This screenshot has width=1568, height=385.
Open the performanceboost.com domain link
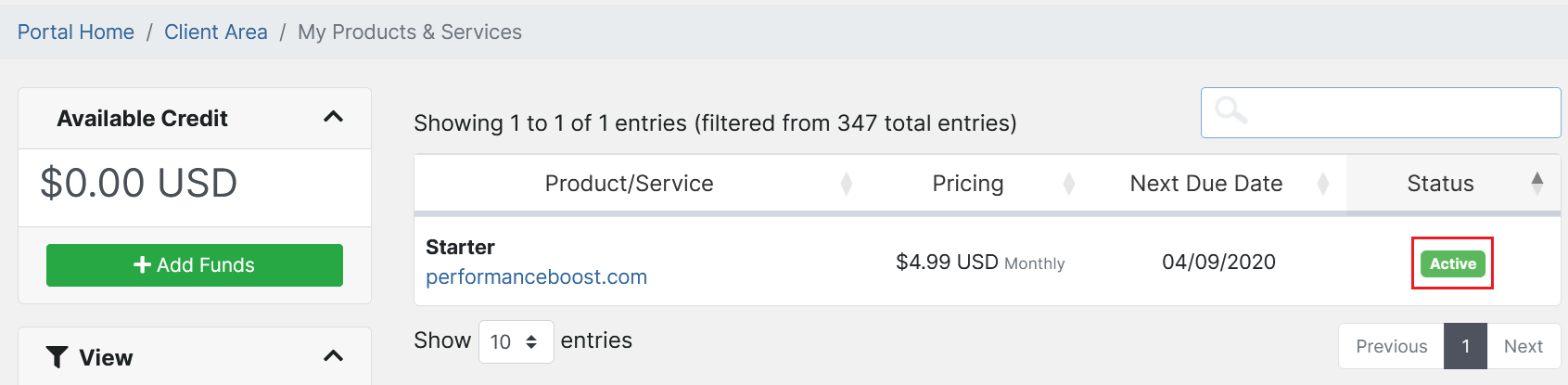[536, 277]
